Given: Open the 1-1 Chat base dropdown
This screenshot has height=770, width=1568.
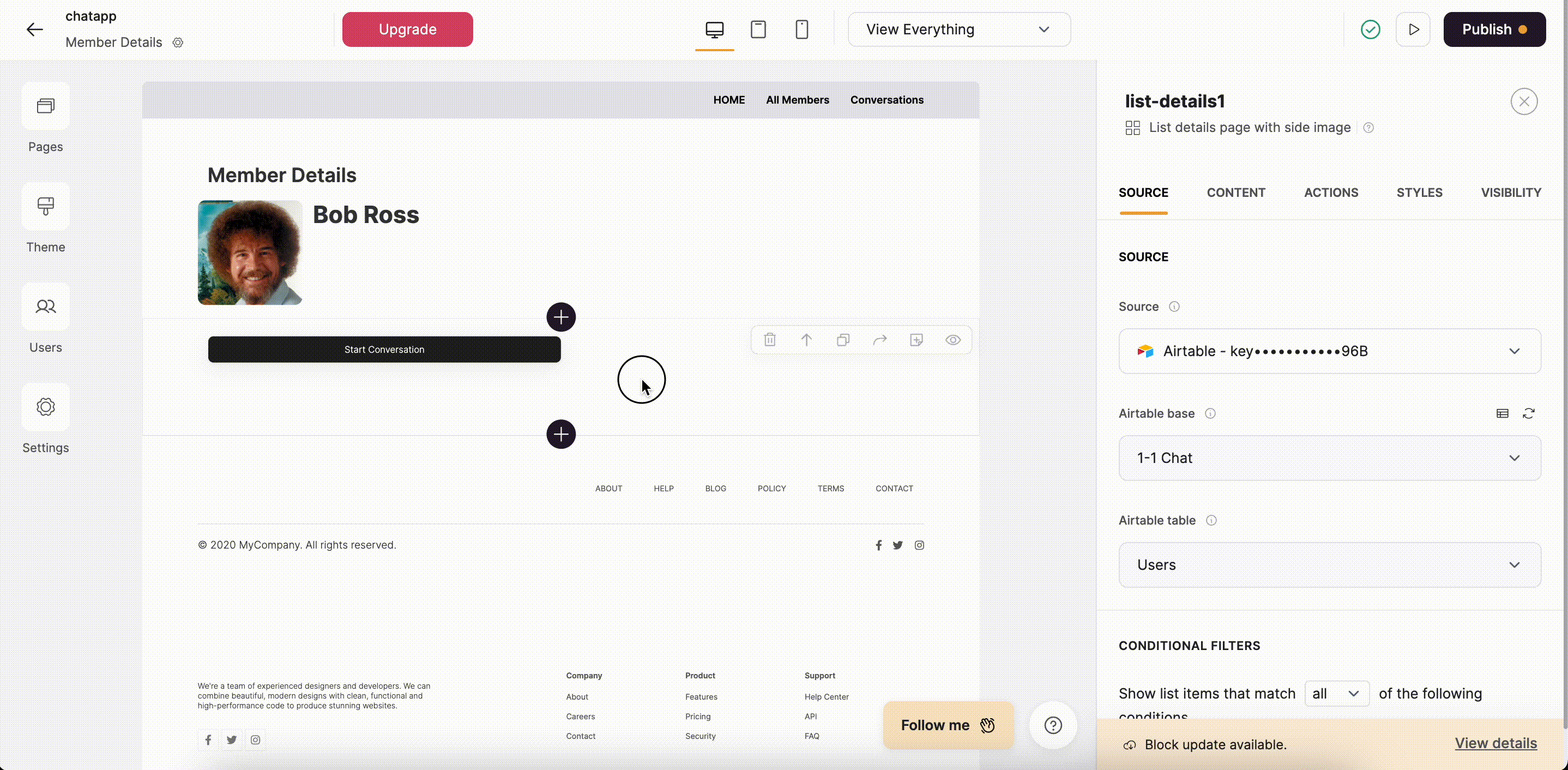Looking at the screenshot, I should pyautogui.click(x=1329, y=458).
